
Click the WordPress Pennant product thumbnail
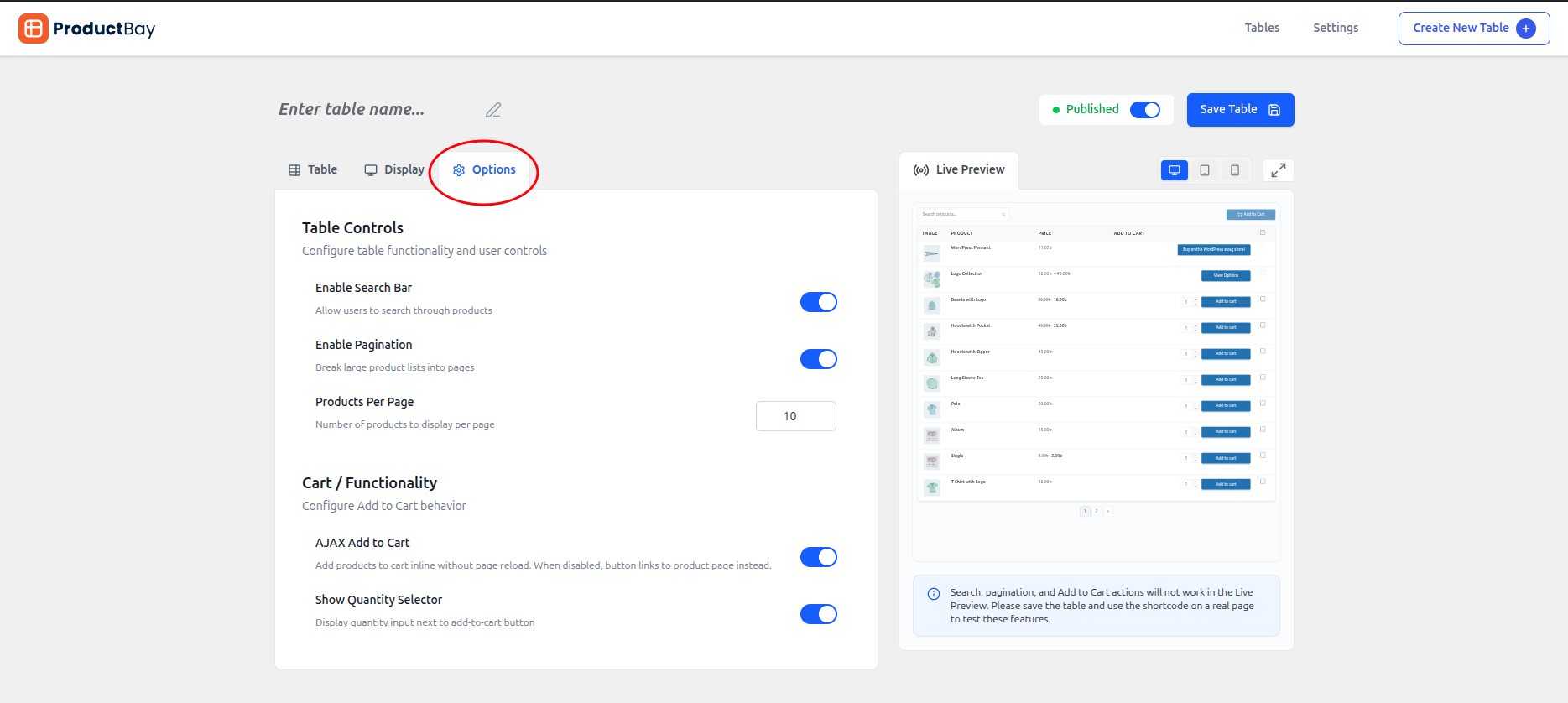[932, 253]
